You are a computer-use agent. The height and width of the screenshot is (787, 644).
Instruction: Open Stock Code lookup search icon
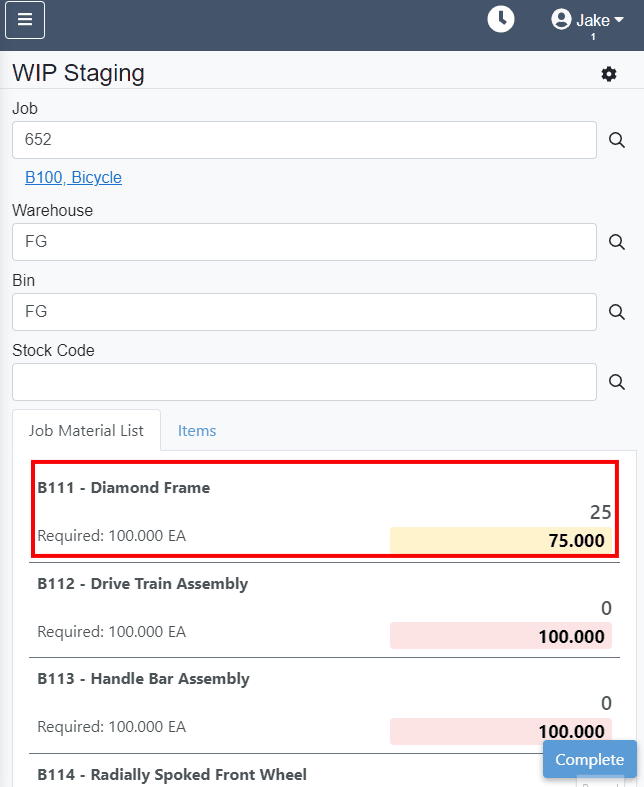coord(616,382)
